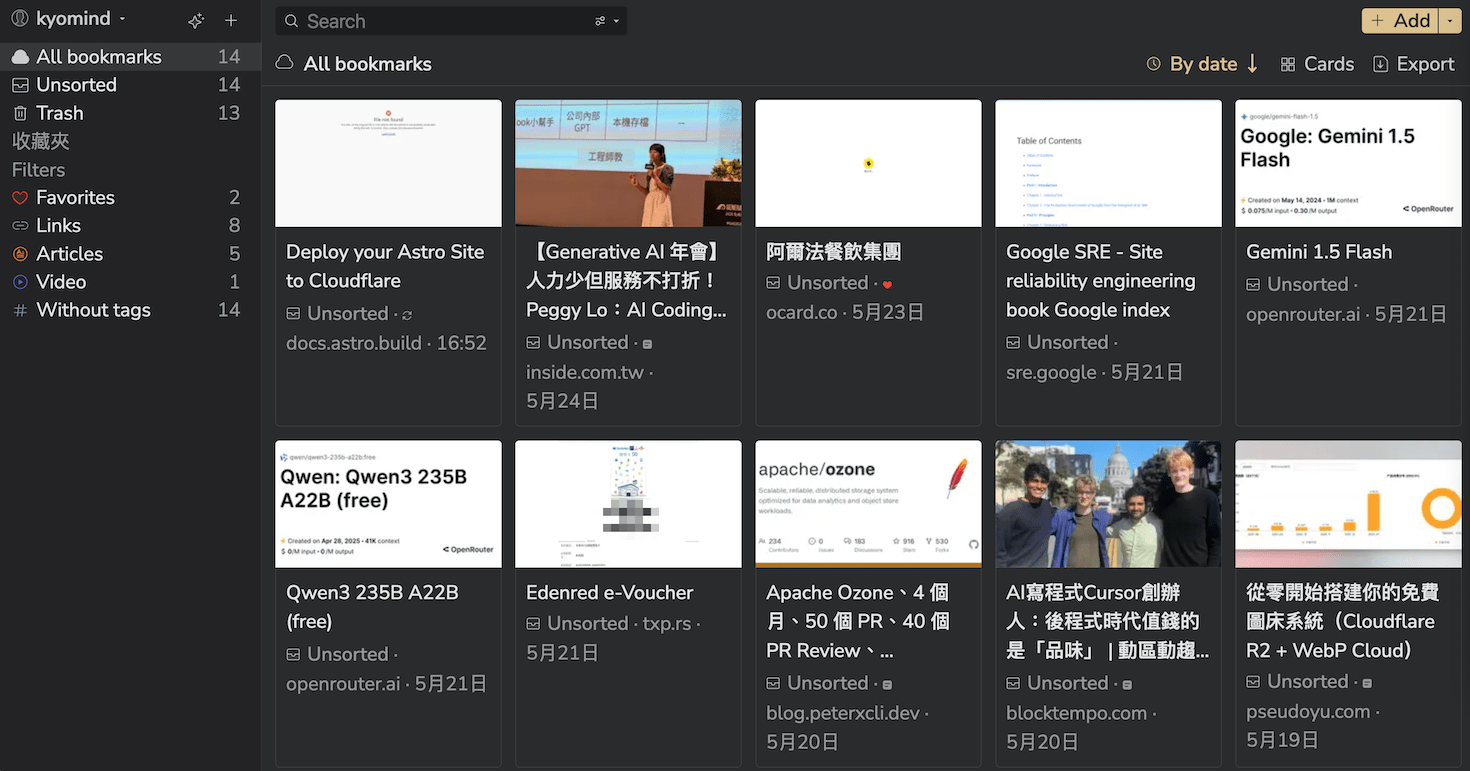The width and height of the screenshot is (1470, 771).
Task: Open the By date sort menu
Action: tap(1192, 64)
